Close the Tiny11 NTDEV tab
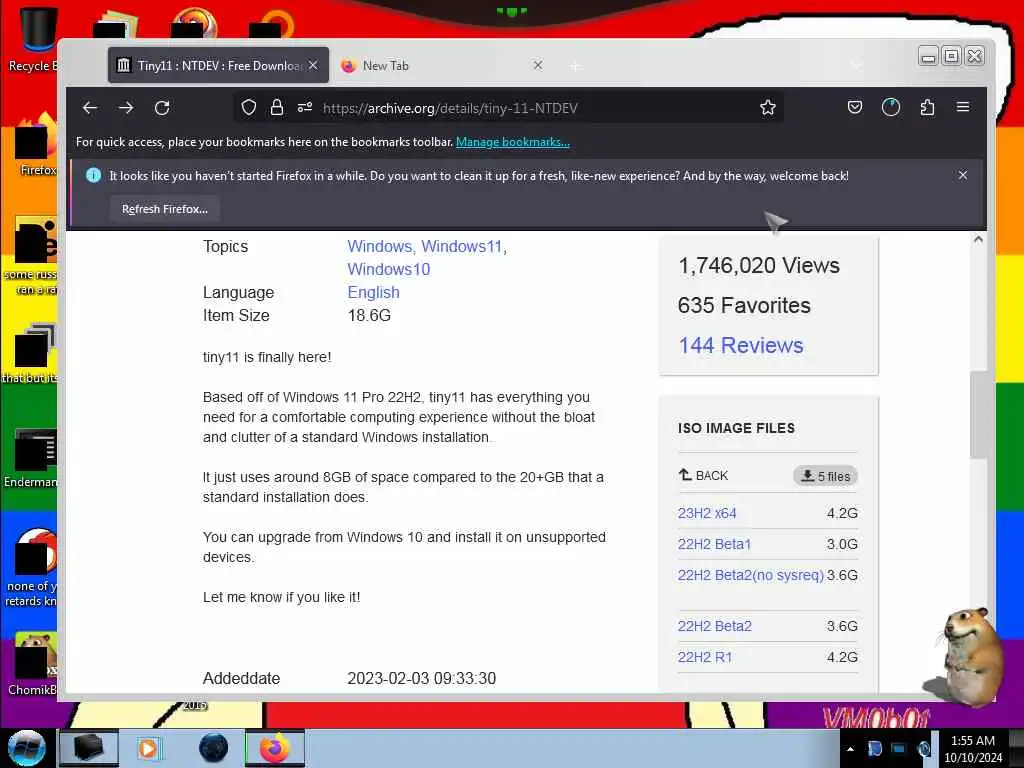1024x768 pixels. (313, 65)
